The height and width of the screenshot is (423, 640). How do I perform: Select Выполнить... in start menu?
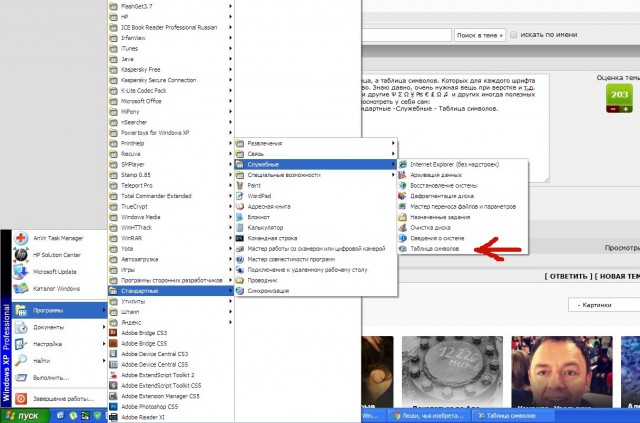pyautogui.click(x=59, y=378)
